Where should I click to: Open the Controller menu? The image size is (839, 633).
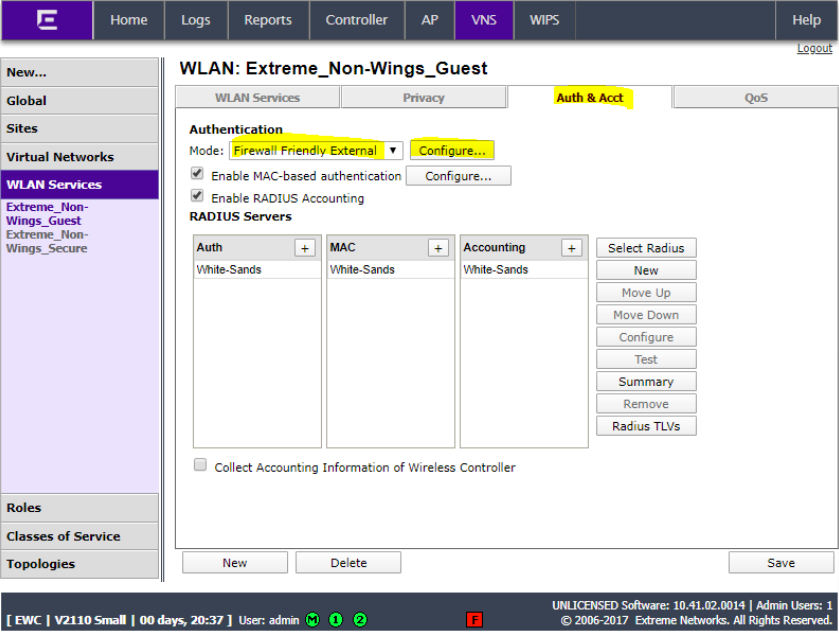[x=356, y=20]
